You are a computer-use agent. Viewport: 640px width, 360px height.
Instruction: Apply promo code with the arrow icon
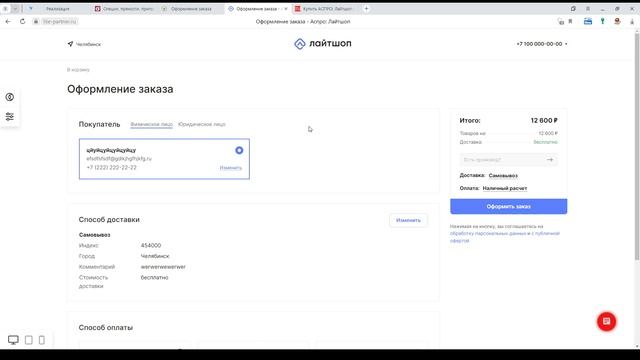tap(550, 160)
